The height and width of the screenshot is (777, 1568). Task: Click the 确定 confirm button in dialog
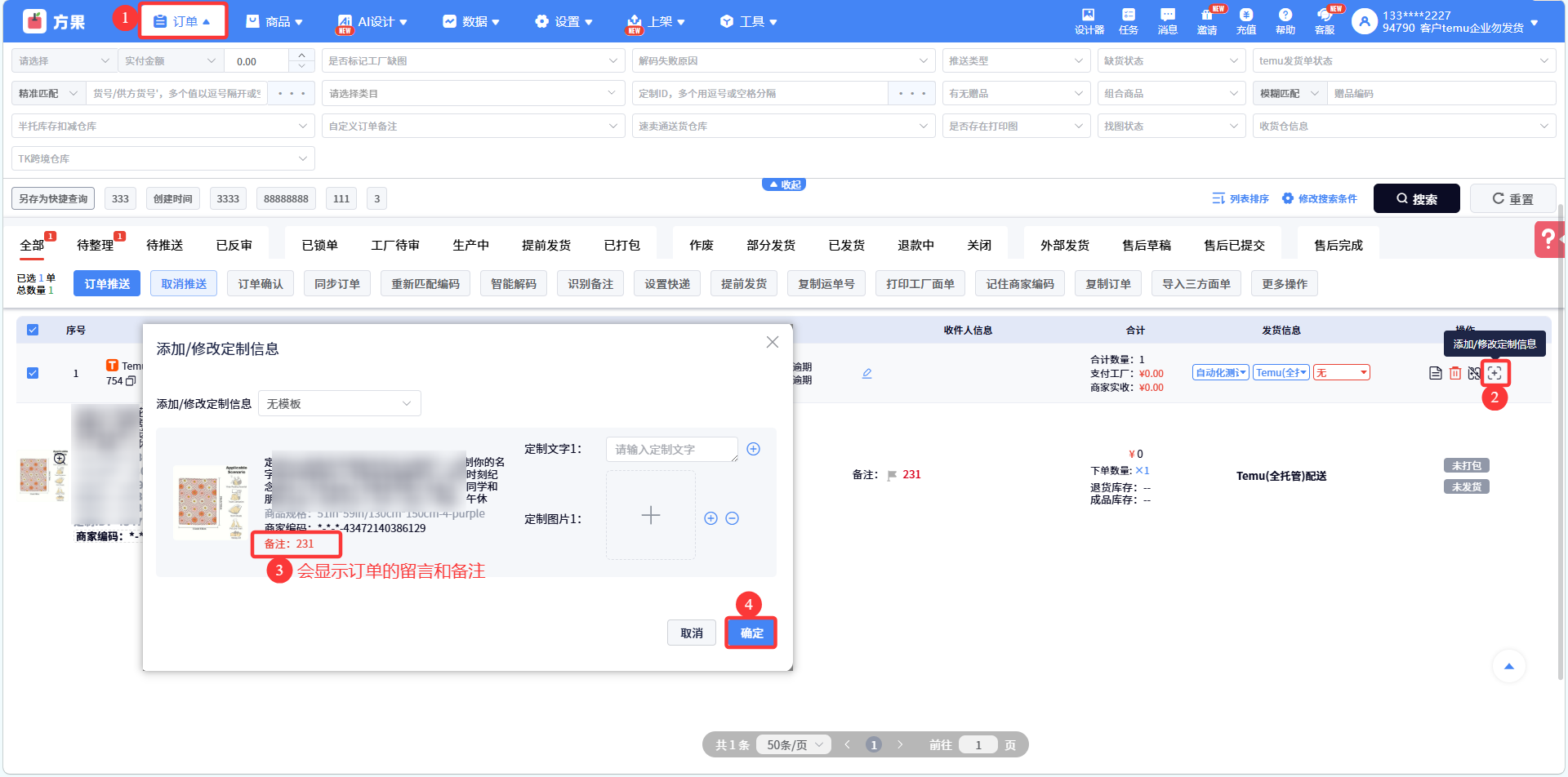[x=751, y=633]
